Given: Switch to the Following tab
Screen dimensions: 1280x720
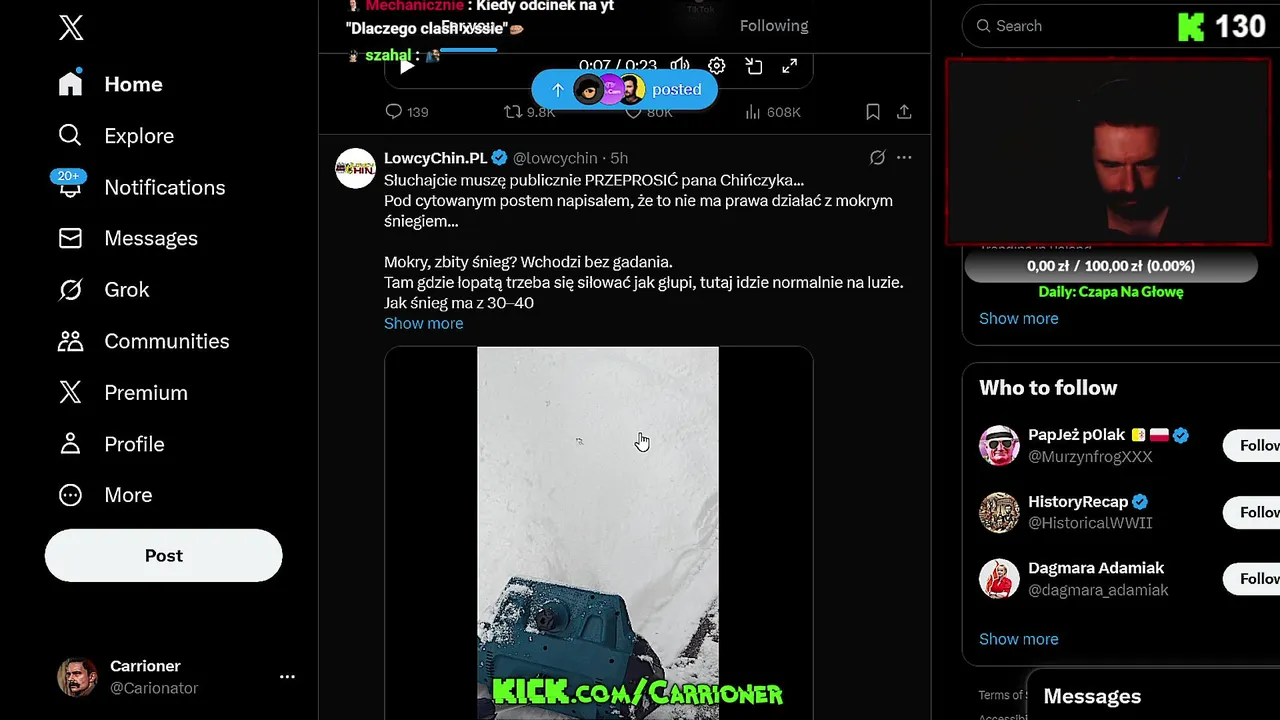Looking at the screenshot, I should pos(774,26).
